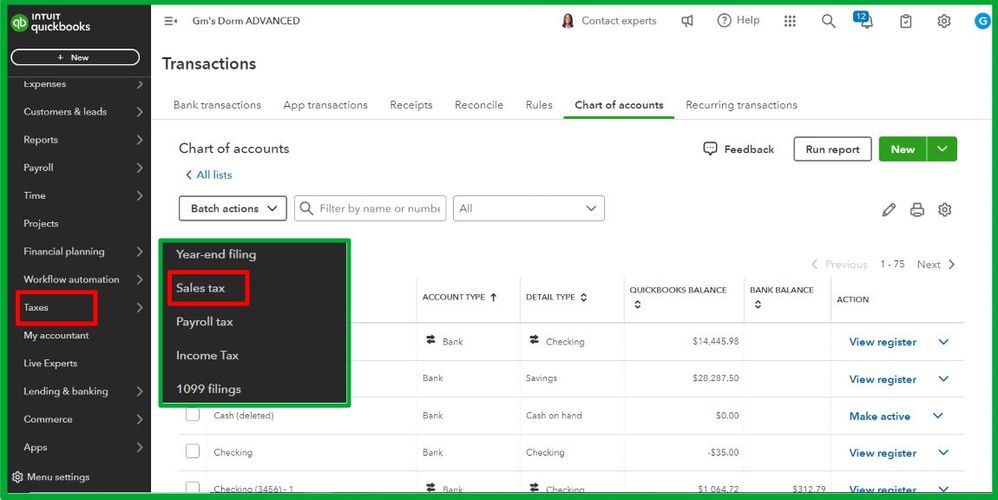Click the search magnifier icon in header
Screen dimensions: 998x500
click(828, 21)
